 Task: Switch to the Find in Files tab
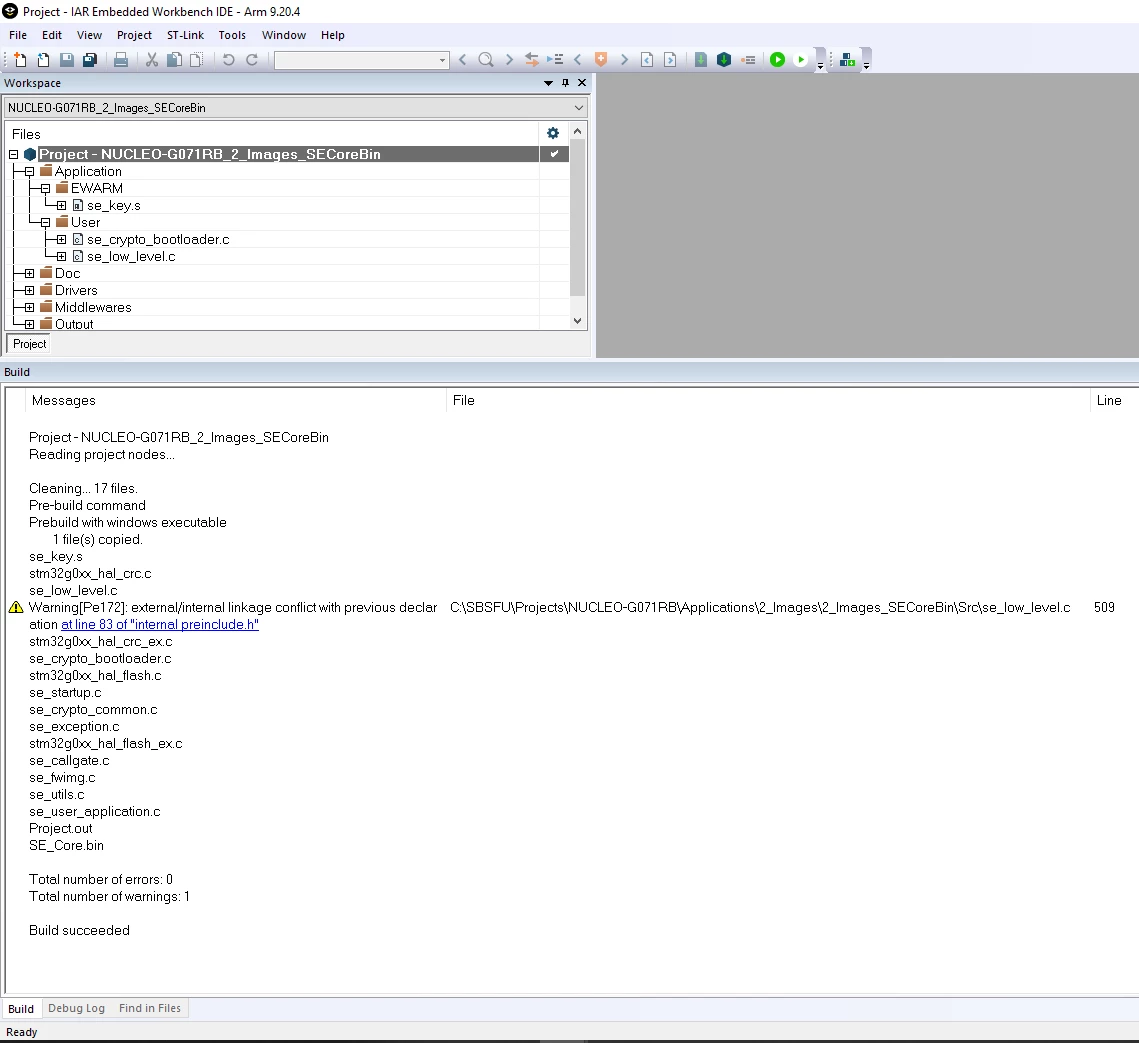(150, 1008)
